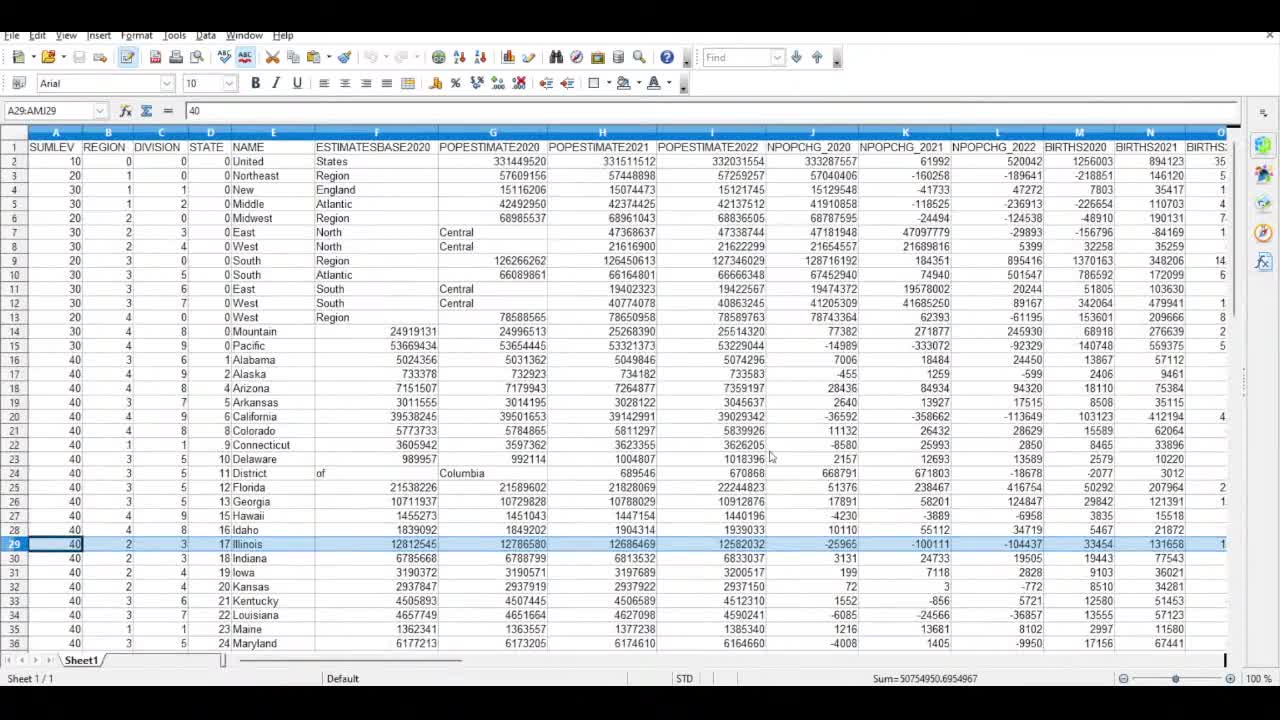Click the Copy icon

(293, 57)
